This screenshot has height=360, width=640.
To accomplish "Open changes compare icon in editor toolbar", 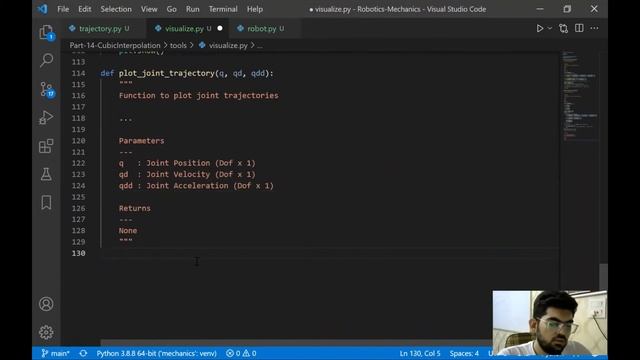I will [564, 28].
